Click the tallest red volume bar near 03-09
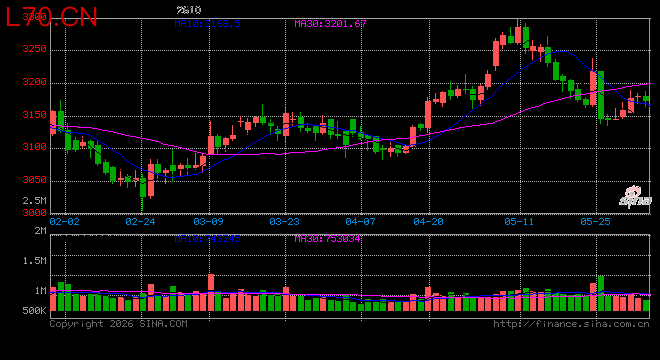 (x=211, y=293)
